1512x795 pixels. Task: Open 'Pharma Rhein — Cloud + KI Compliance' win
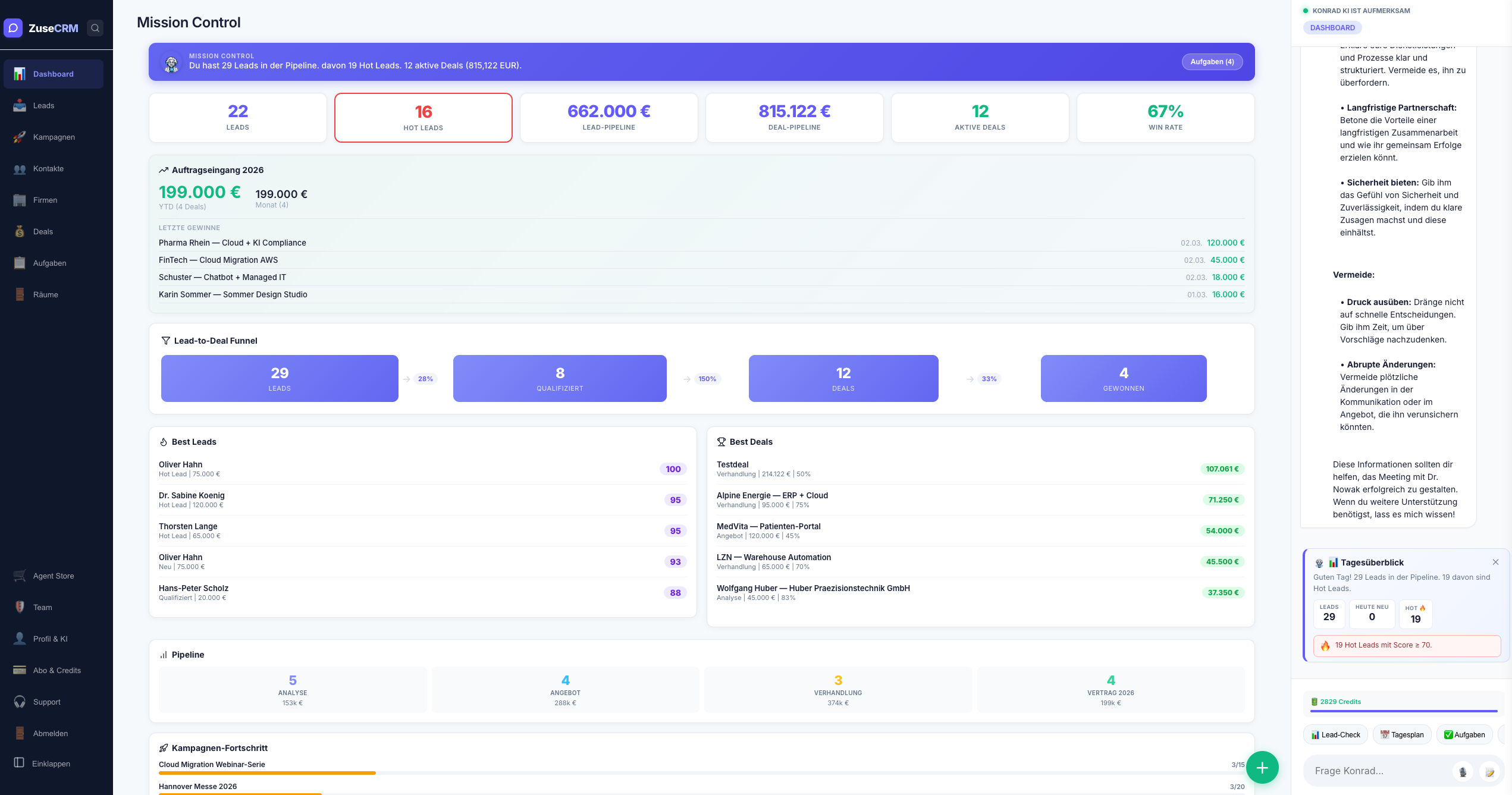(x=701, y=243)
